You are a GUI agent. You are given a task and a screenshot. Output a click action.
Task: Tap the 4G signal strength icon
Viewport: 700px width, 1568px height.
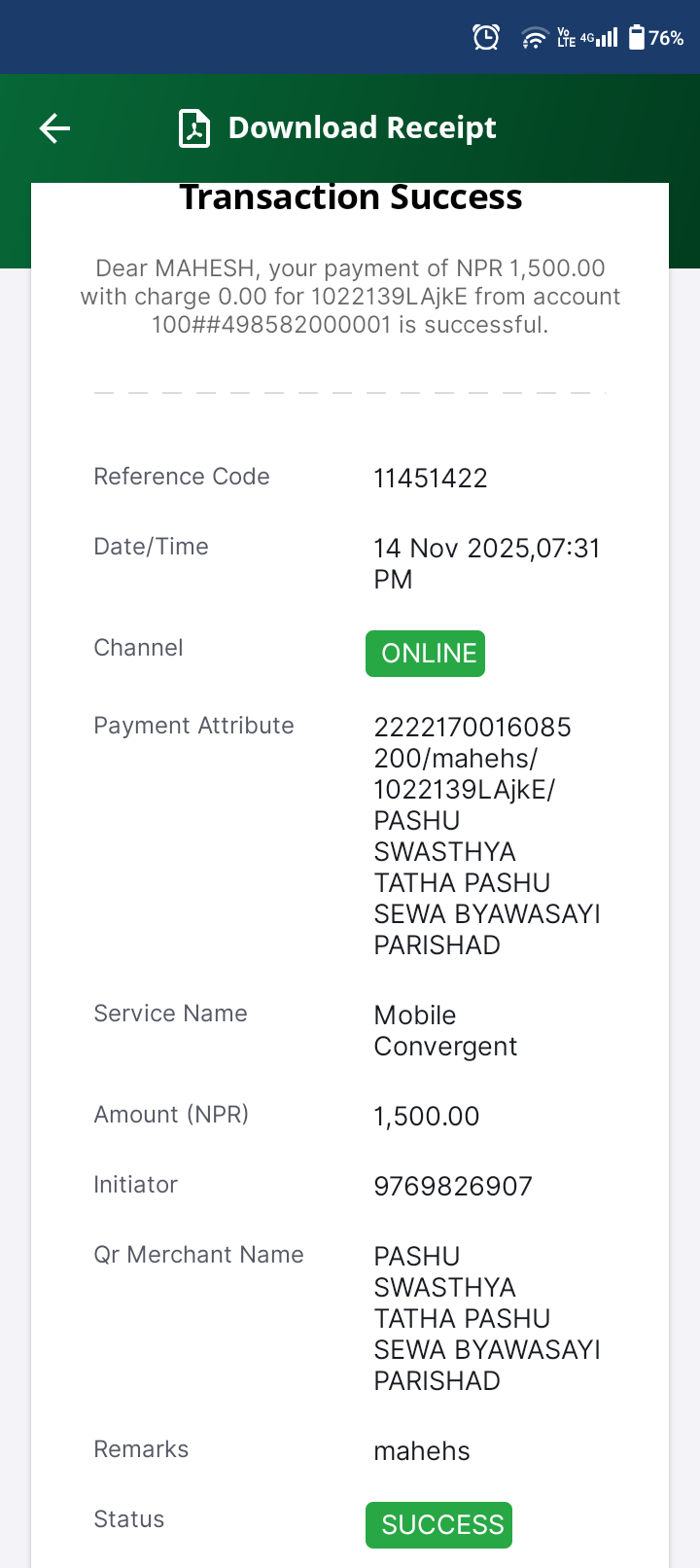(x=599, y=38)
